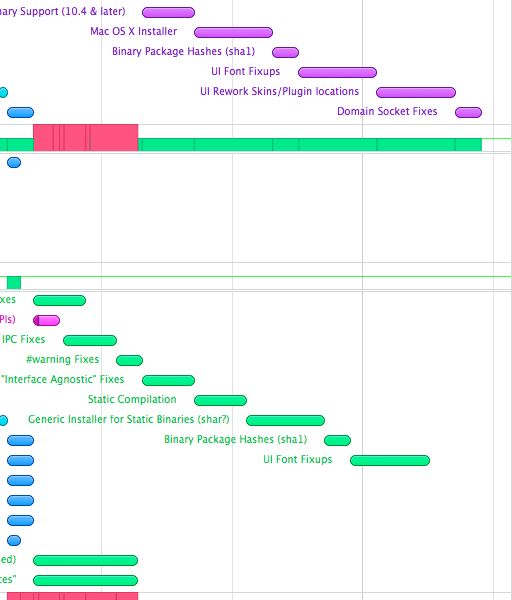512x600 pixels.
Task: Select Generic Installer for Static Binaries bar
Action: [285, 420]
